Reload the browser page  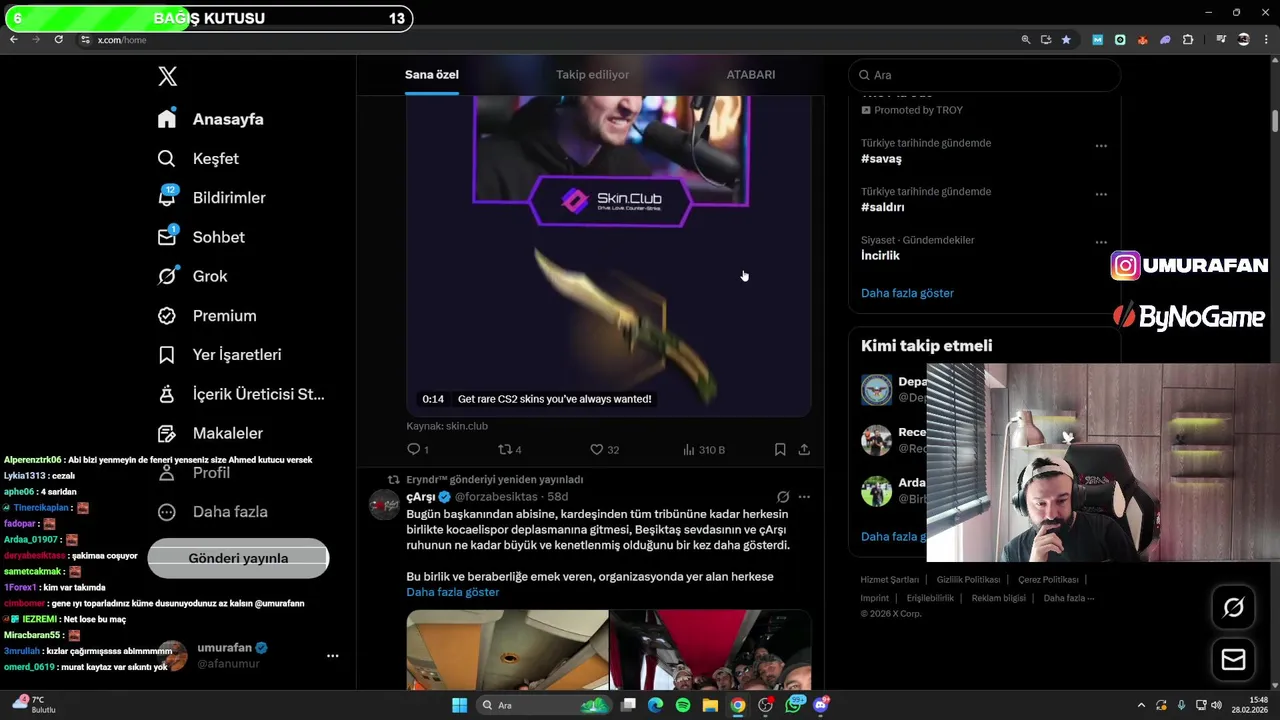click(58, 39)
